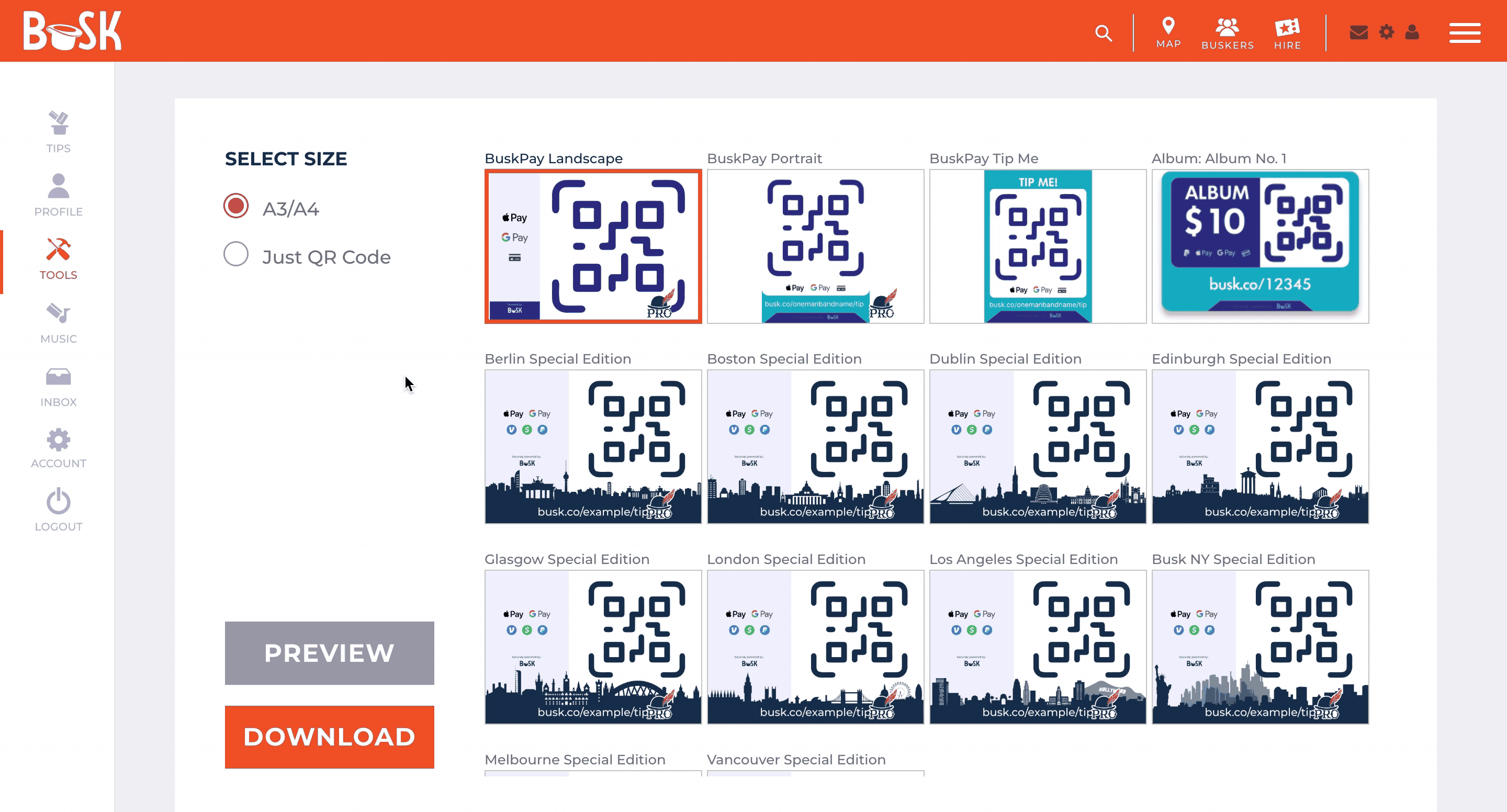
Task: Click the Preview button
Action: coord(329,653)
